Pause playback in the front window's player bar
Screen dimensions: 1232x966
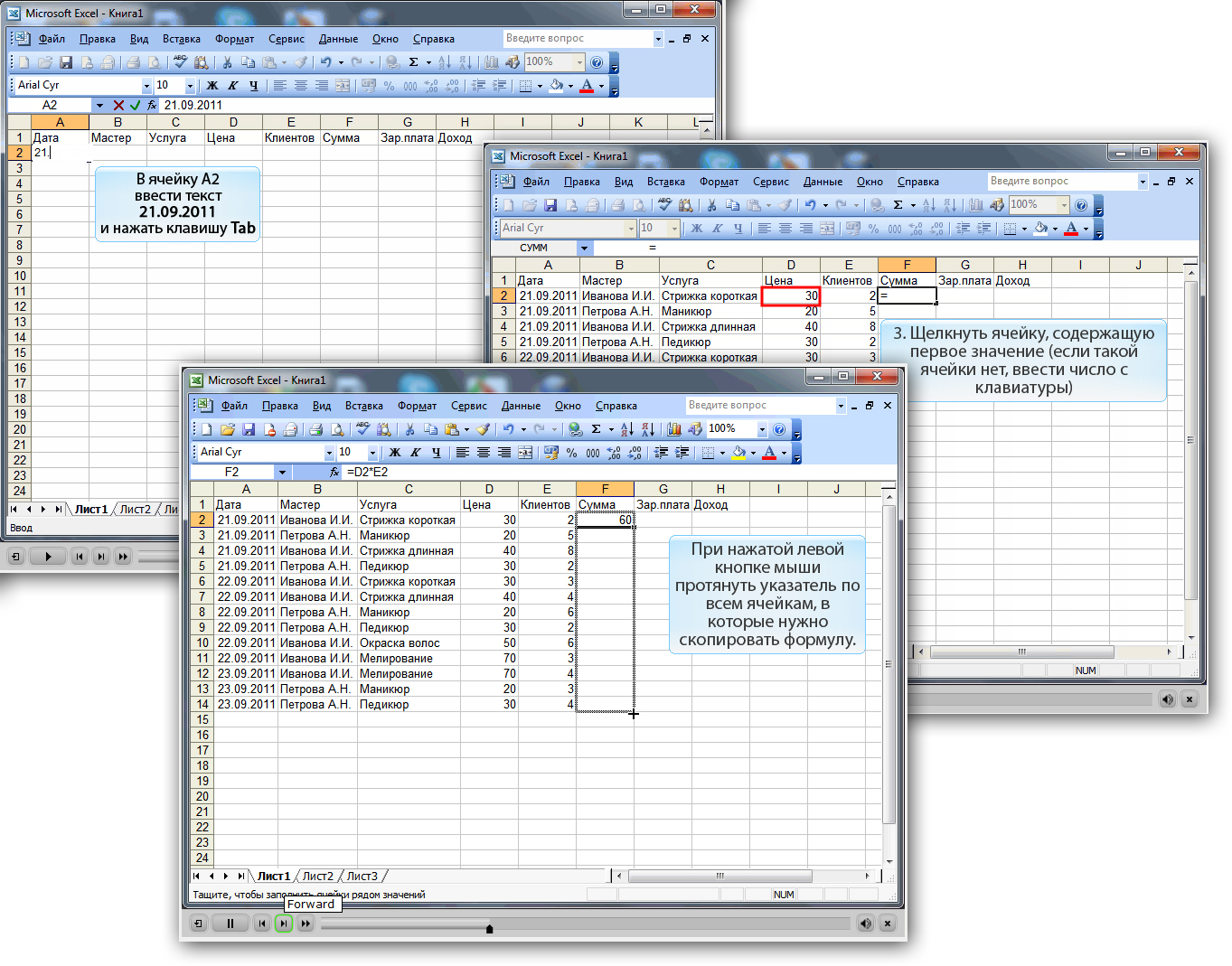pos(230,923)
